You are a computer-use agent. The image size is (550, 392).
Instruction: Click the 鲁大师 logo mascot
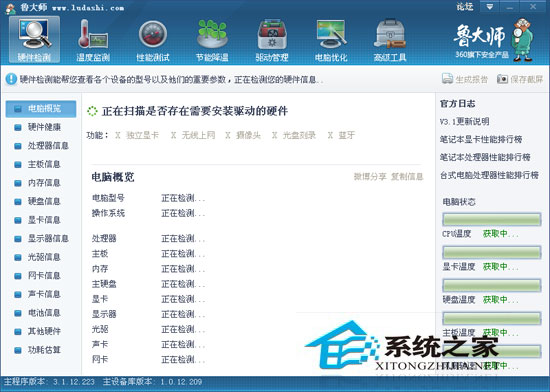click(x=523, y=40)
